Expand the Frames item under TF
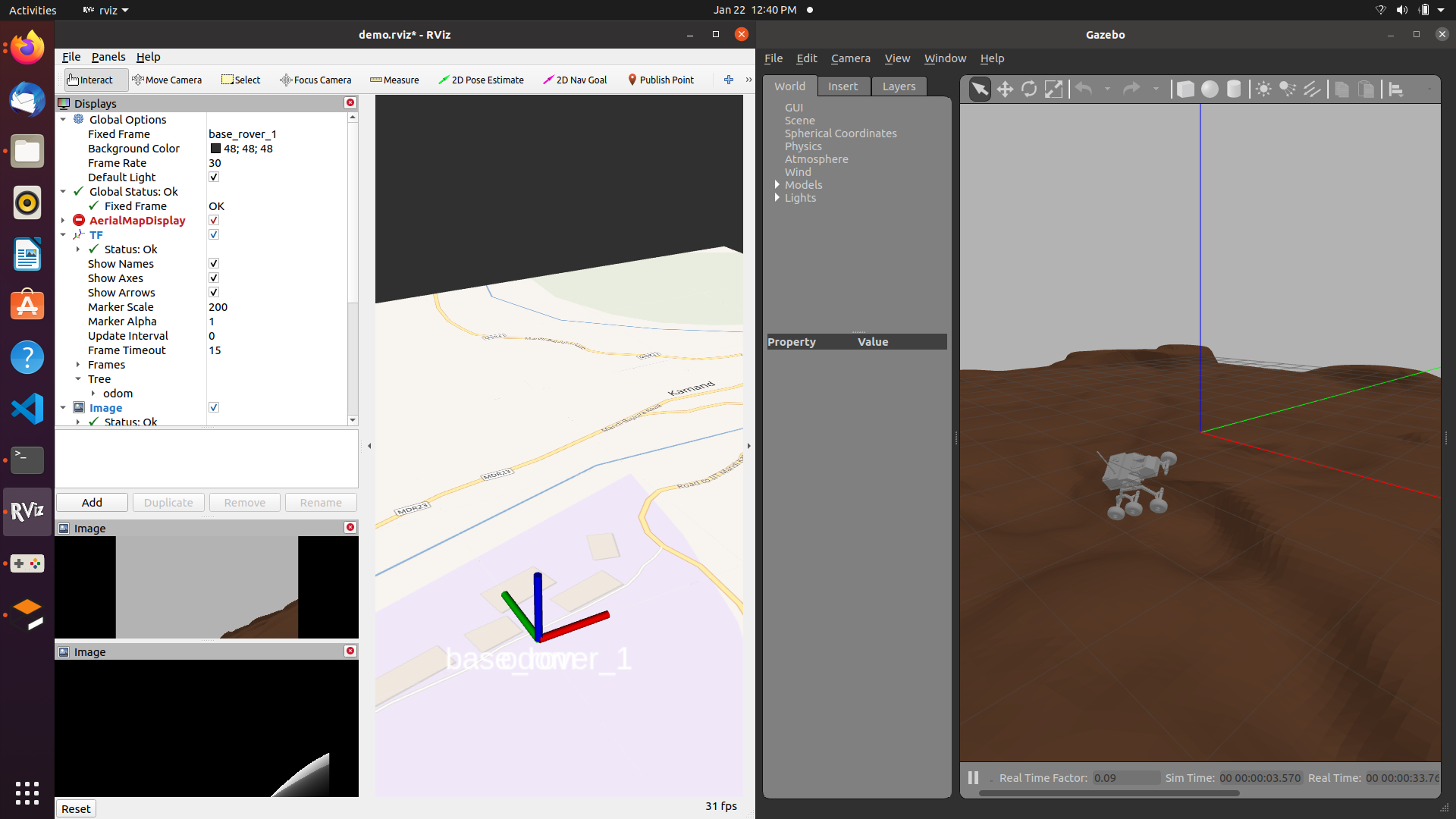 (78, 365)
